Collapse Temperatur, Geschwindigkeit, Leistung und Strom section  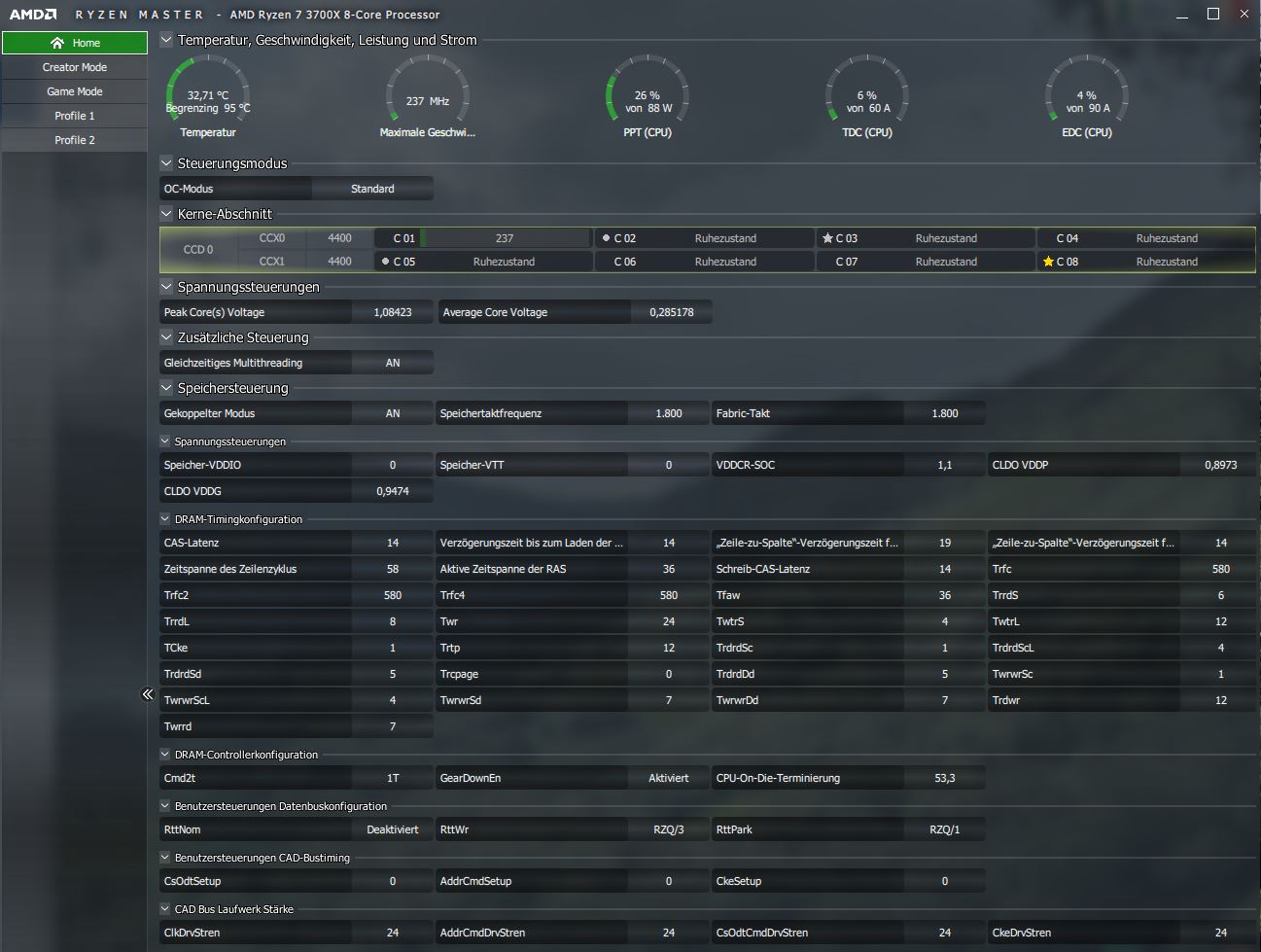click(166, 40)
